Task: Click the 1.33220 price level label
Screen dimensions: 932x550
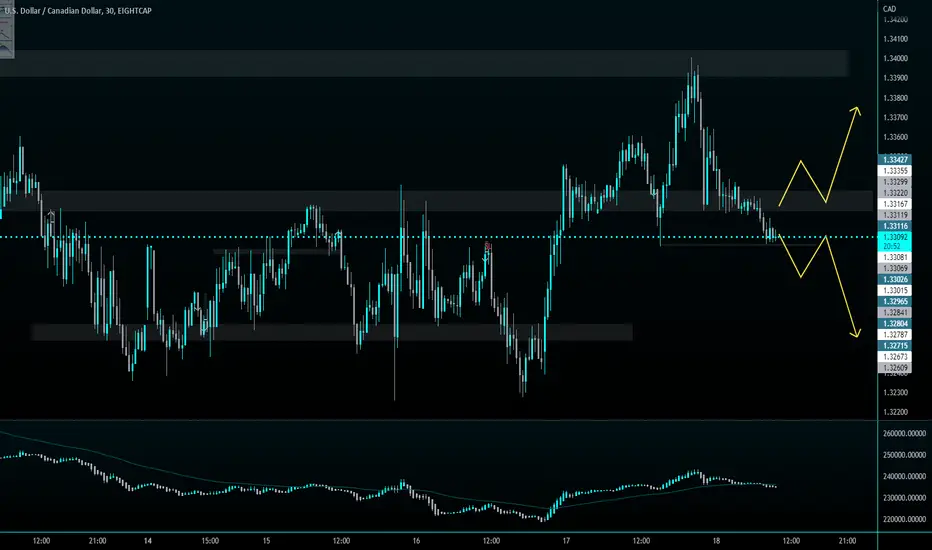Action: pos(895,193)
